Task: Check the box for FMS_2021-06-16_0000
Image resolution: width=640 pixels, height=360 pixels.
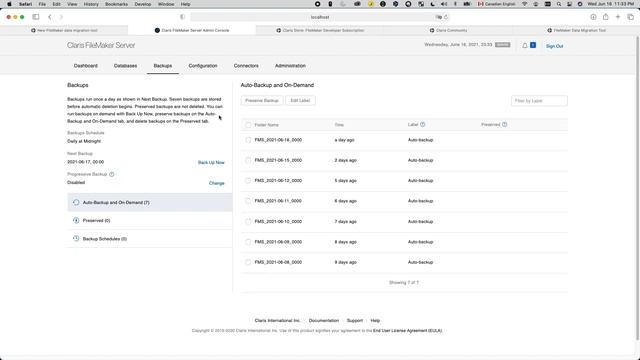Action: [248, 140]
